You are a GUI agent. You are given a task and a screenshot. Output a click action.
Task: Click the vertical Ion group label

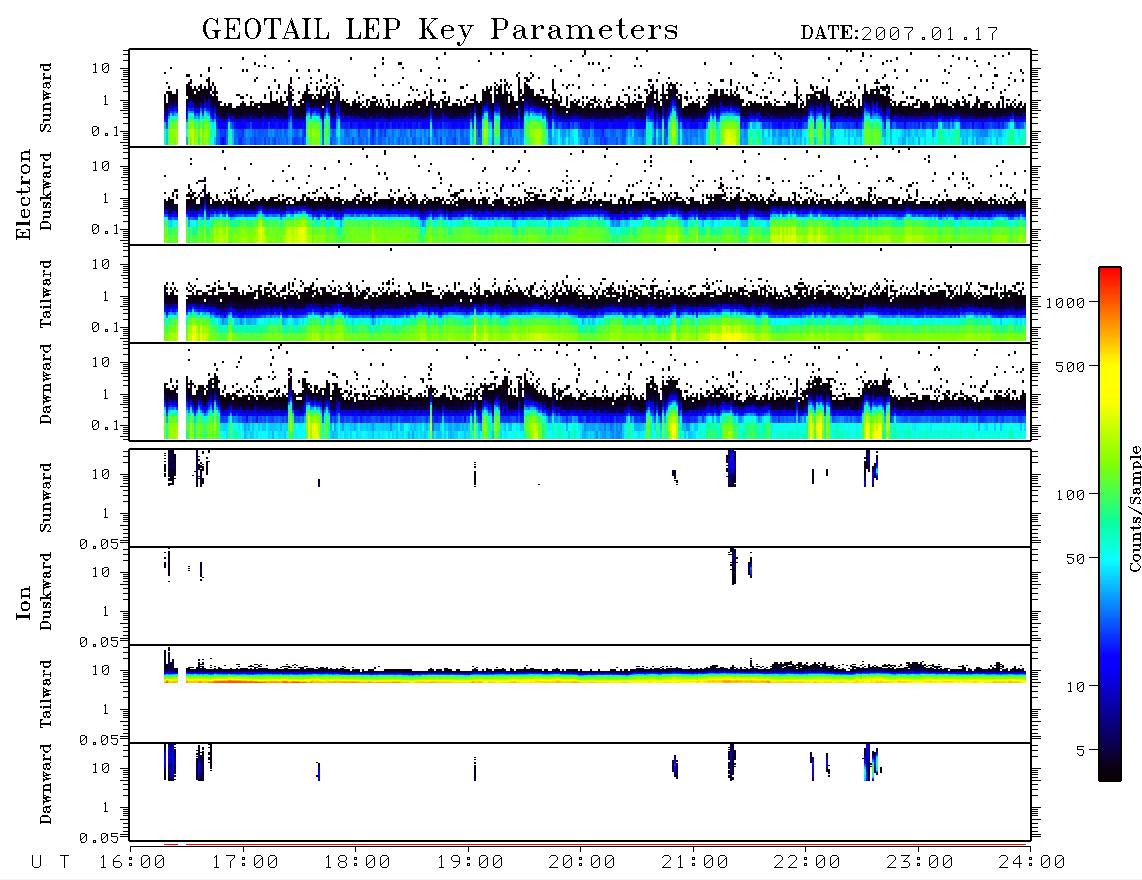pos(23,602)
